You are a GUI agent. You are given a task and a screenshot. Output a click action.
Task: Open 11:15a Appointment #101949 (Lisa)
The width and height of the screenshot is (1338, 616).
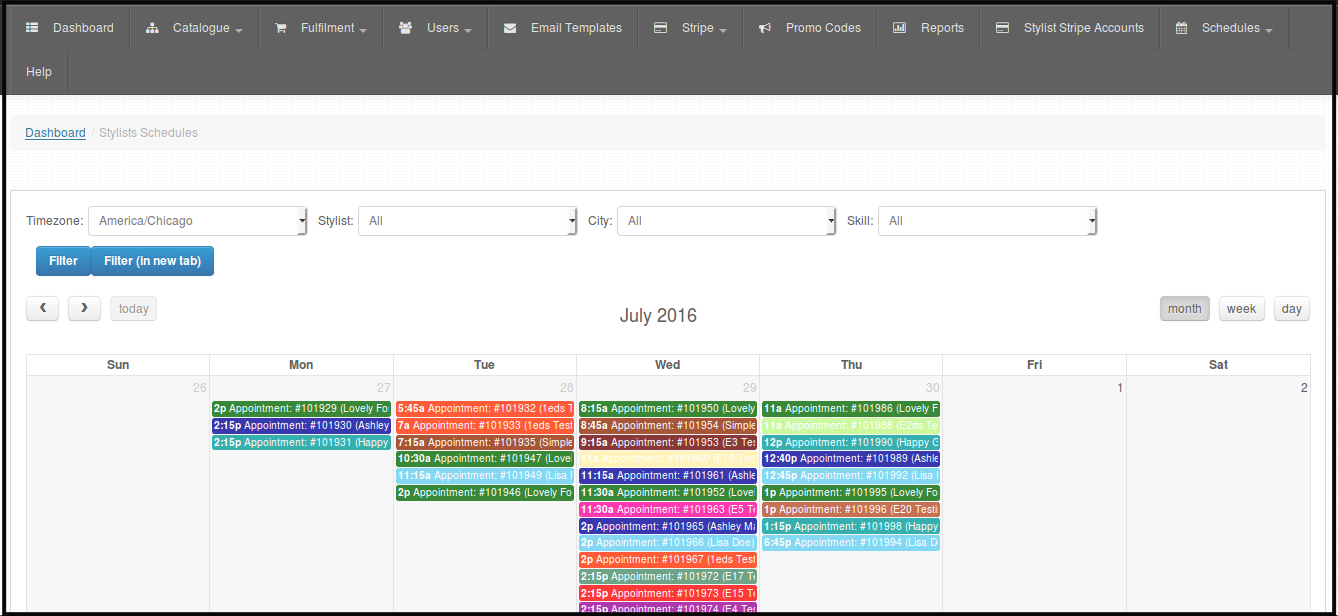[485, 476]
